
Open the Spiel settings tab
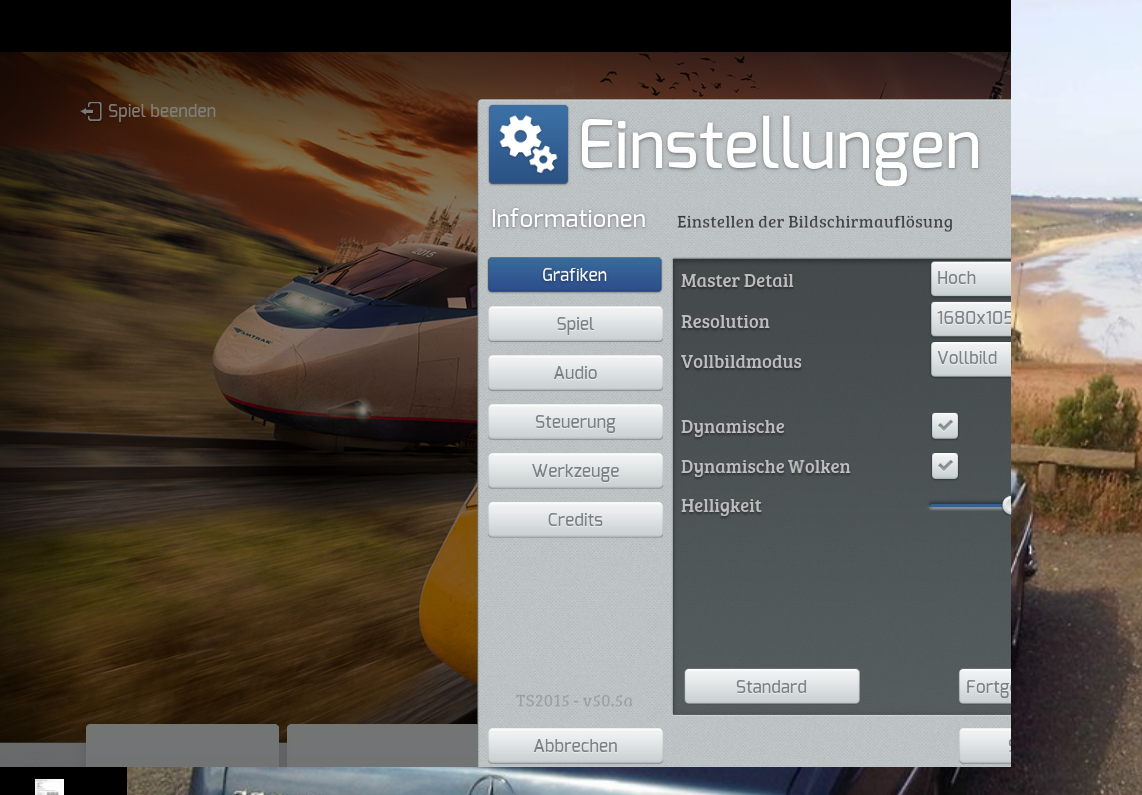point(575,323)
